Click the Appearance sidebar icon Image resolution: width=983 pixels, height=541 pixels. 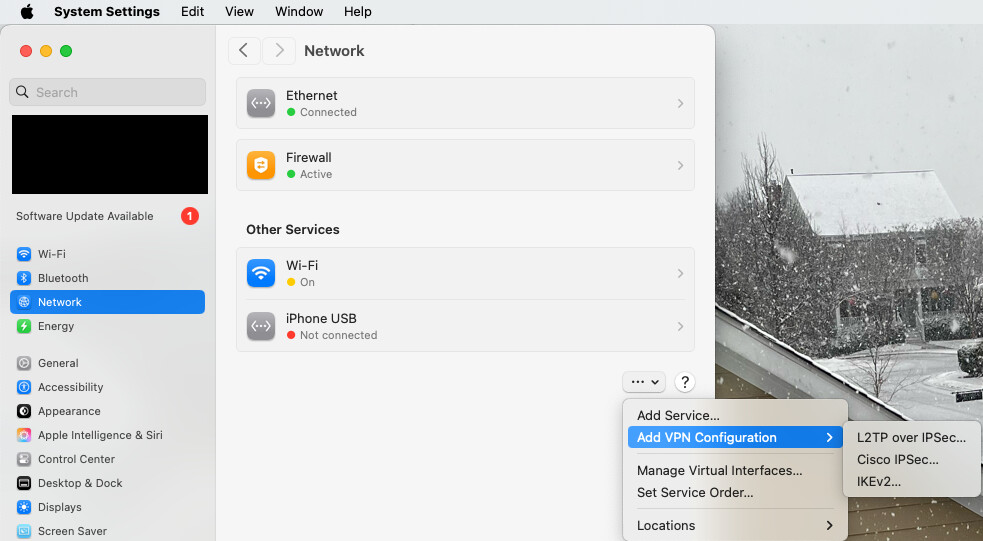coord(24,411)
